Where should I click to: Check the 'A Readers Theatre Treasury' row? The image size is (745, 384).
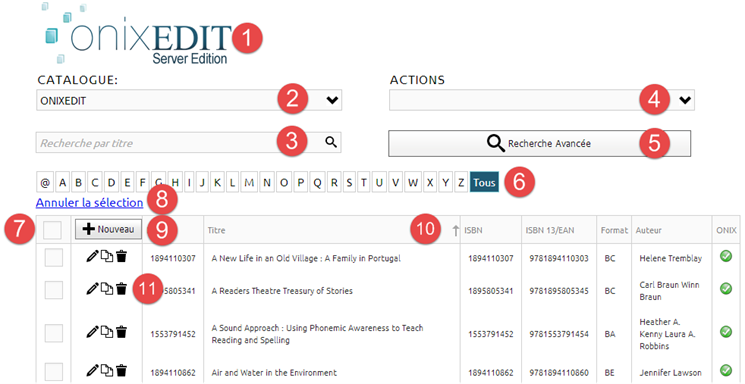[x=54, y=290]
